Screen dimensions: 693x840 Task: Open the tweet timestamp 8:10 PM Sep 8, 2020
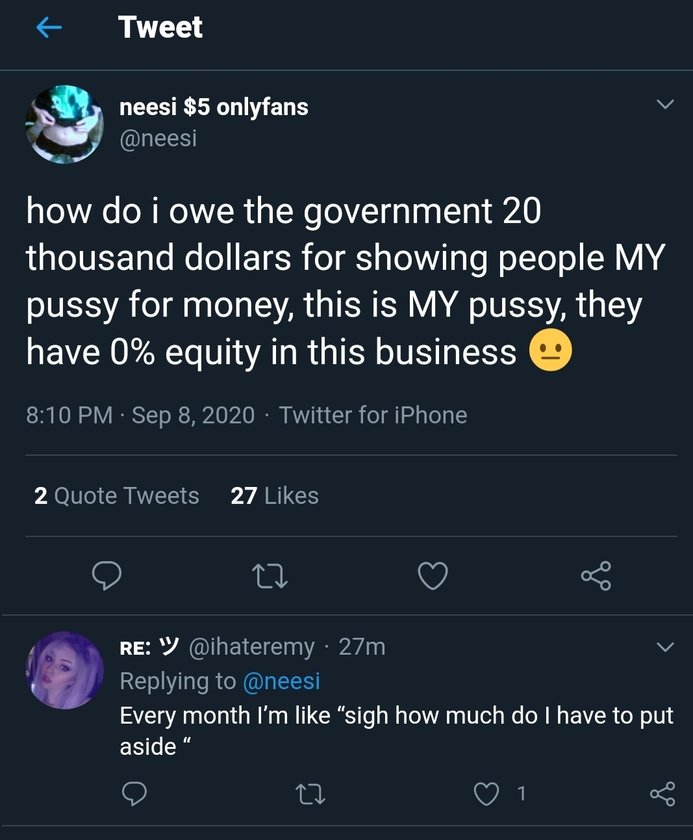(x=140, y=415)
